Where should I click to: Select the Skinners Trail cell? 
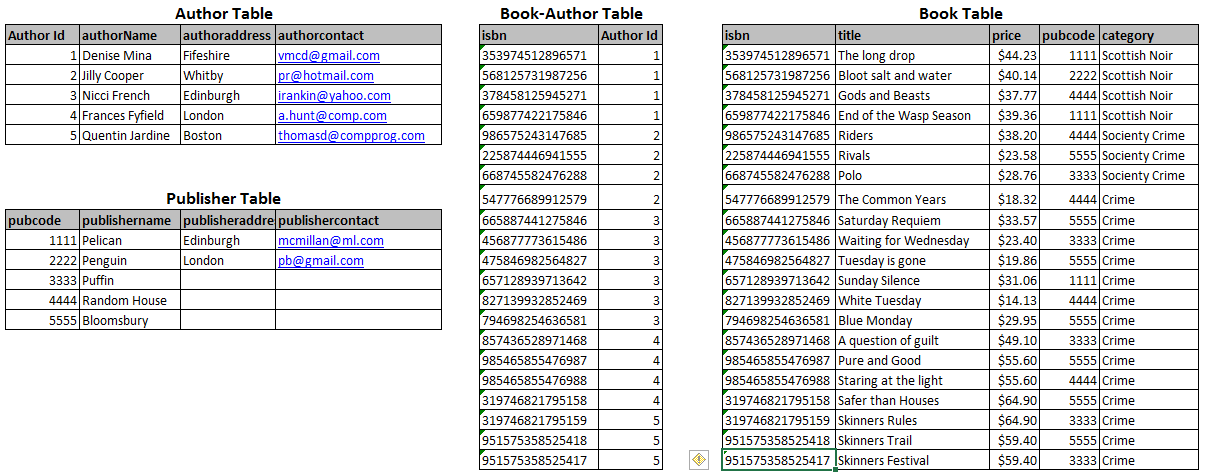coord(912,441)
